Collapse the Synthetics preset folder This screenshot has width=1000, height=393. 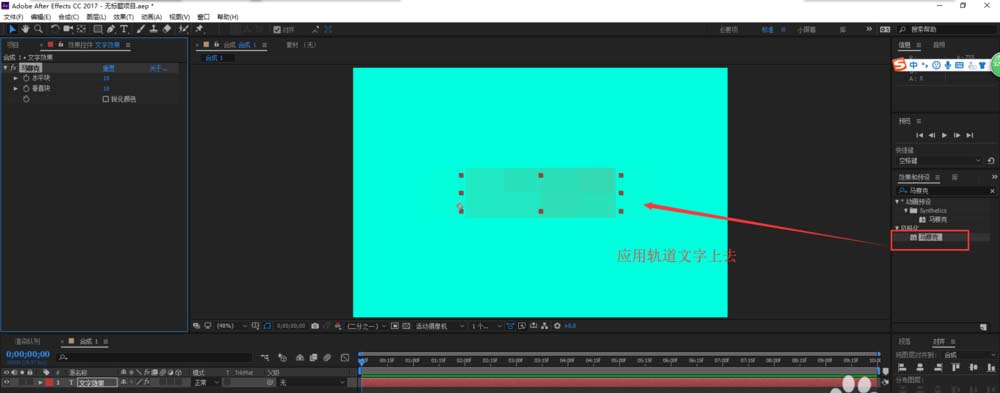[x=906, y=210]
